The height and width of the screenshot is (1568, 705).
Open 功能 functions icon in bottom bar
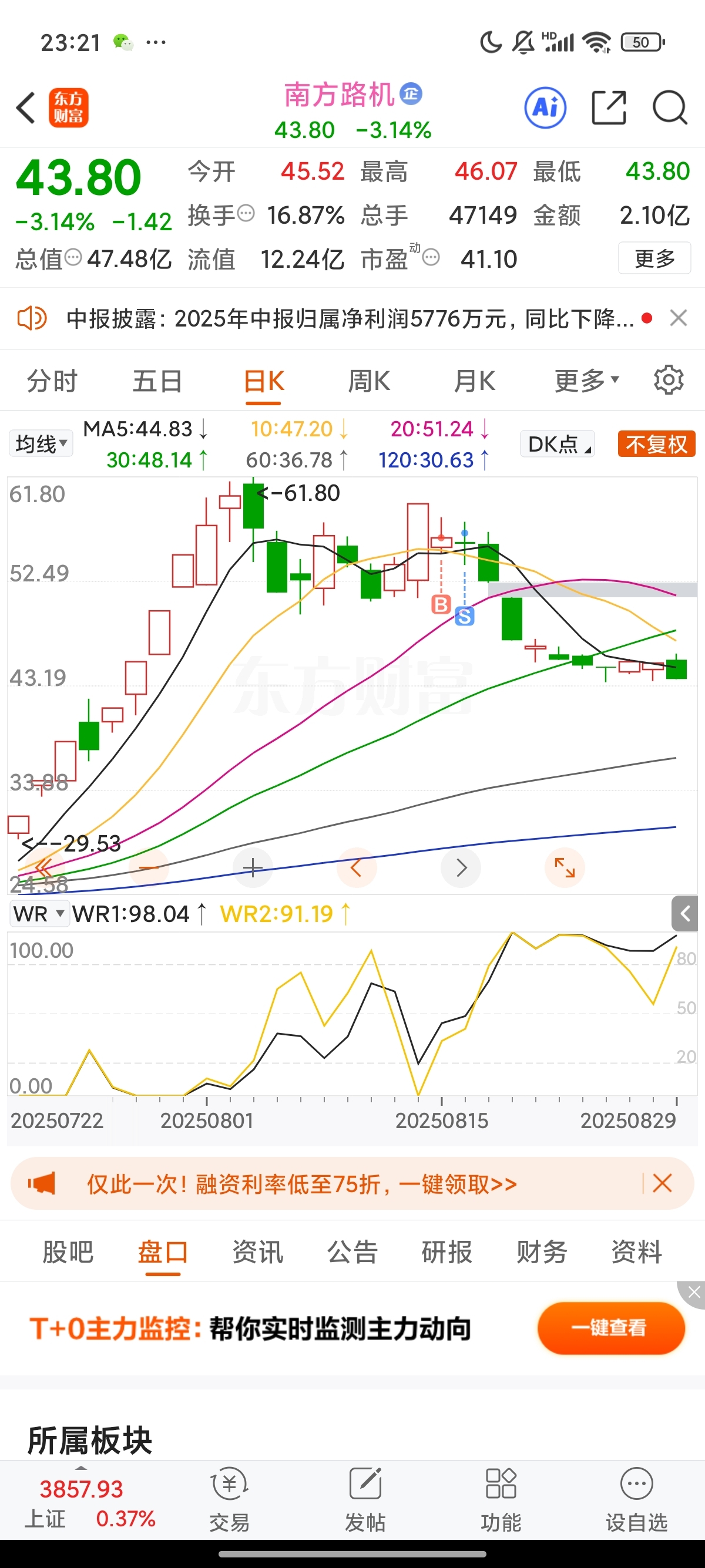point(501,1500)
